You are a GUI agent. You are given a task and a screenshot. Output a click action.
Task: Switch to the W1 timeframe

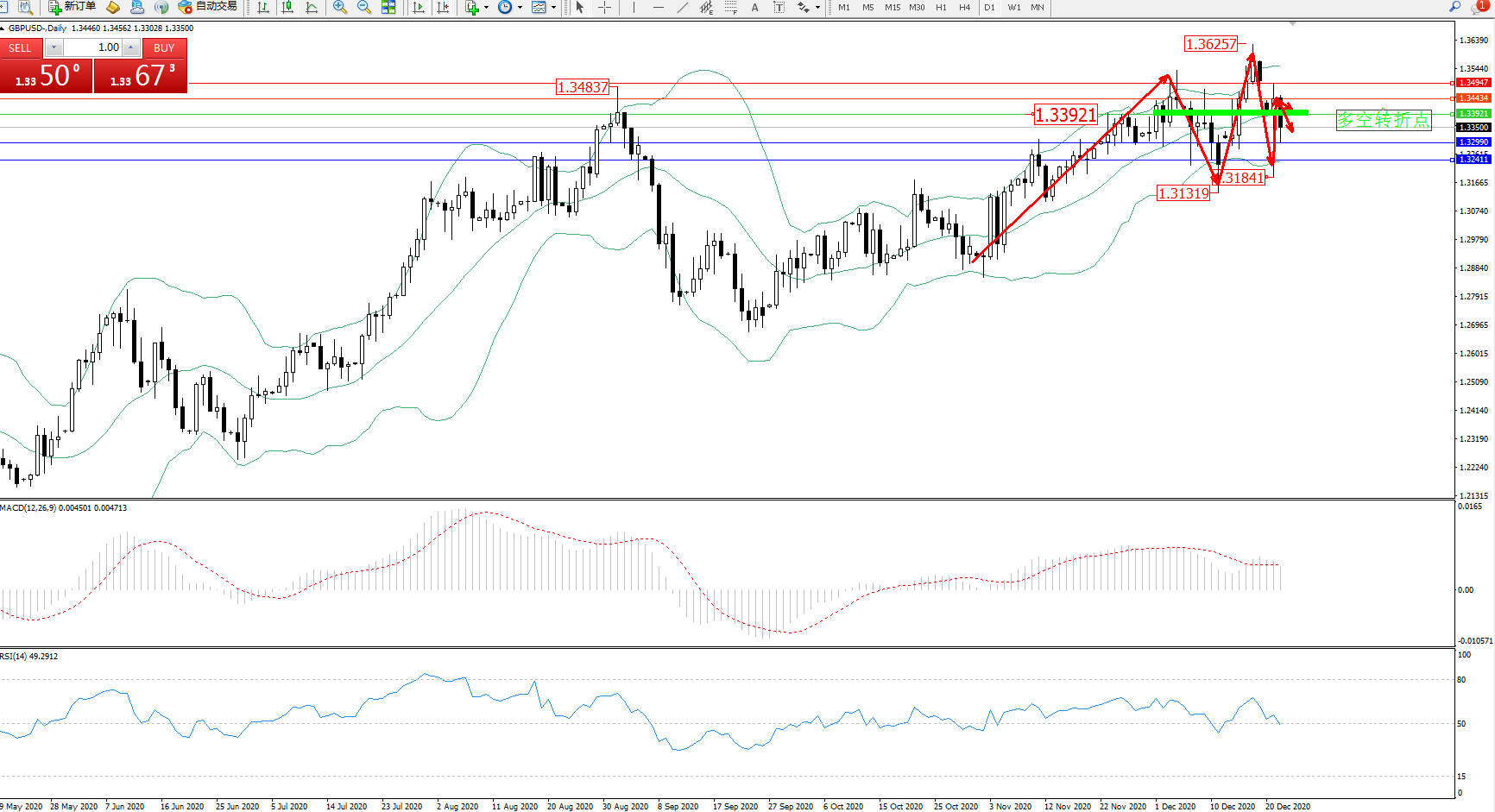[x=1013, y=7]
